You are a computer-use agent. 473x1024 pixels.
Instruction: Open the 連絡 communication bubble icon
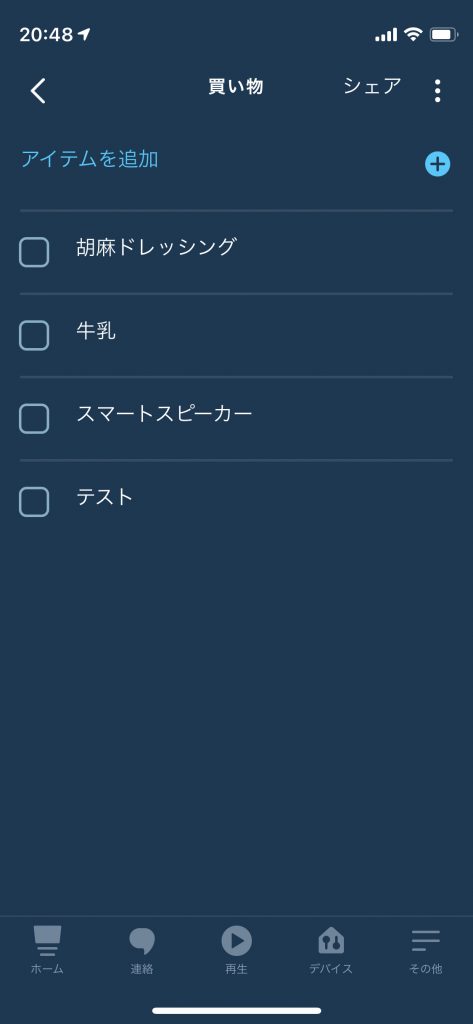[x=142, y=941]
